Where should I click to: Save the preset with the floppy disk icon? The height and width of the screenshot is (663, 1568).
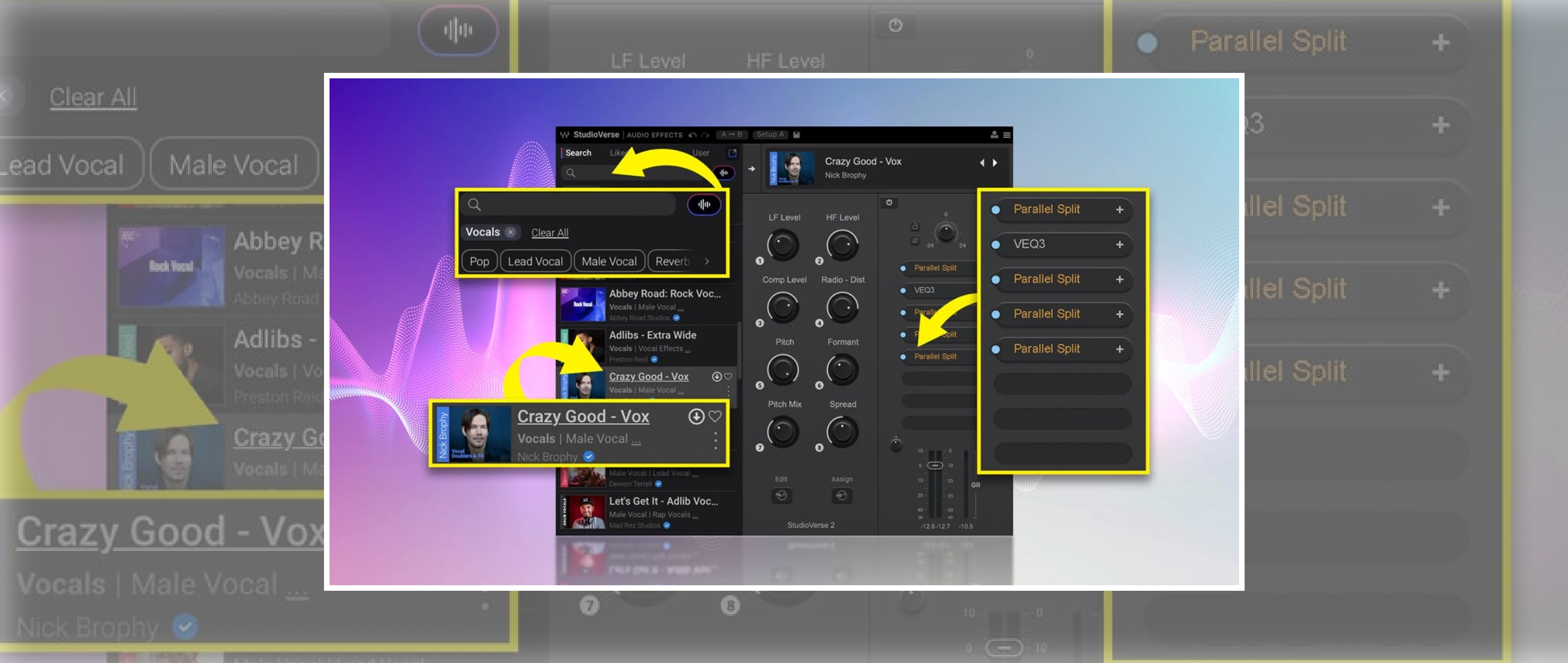click(x=797, y=135)
